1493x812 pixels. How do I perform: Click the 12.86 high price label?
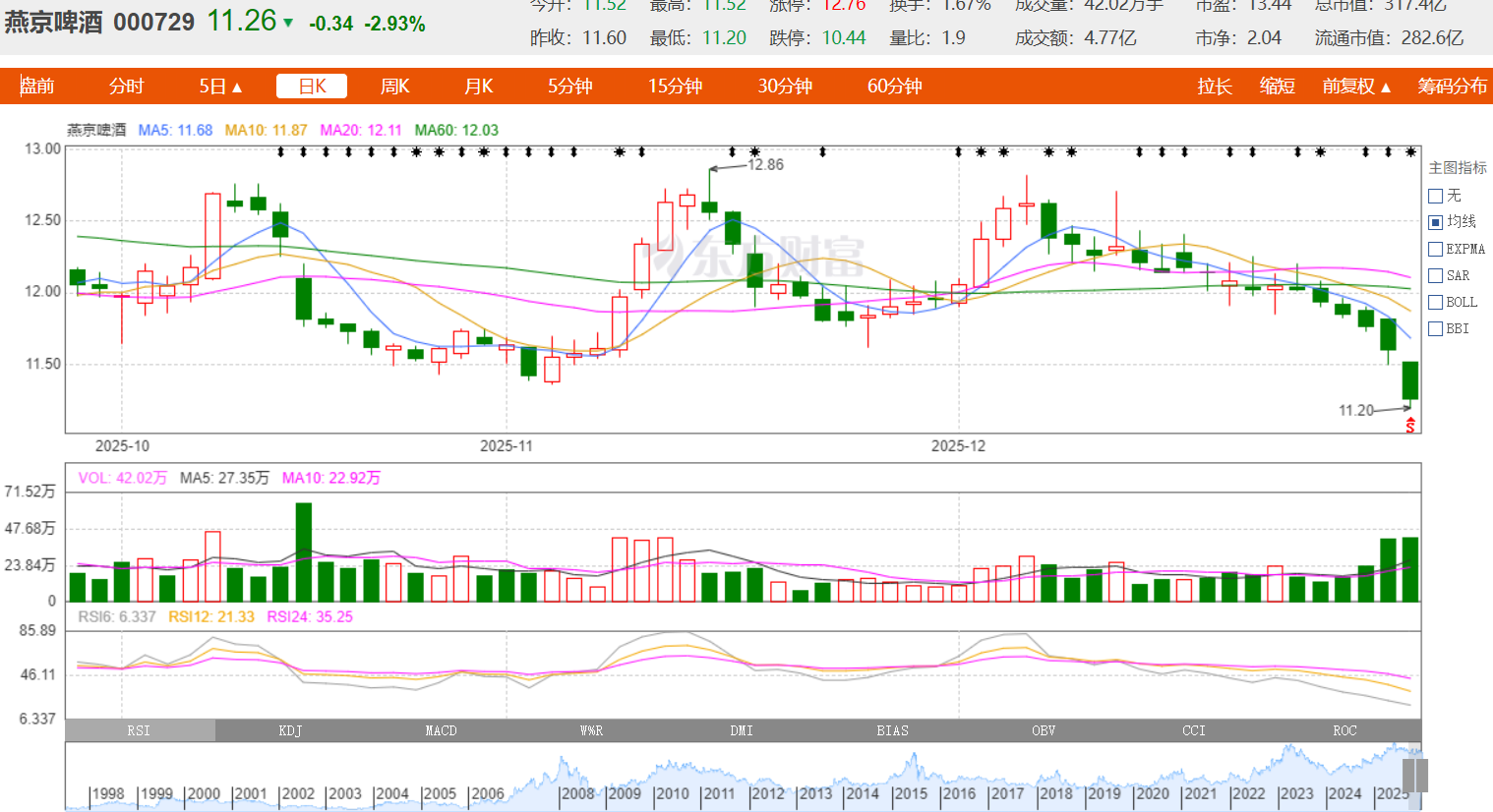[x=765, y=164]
